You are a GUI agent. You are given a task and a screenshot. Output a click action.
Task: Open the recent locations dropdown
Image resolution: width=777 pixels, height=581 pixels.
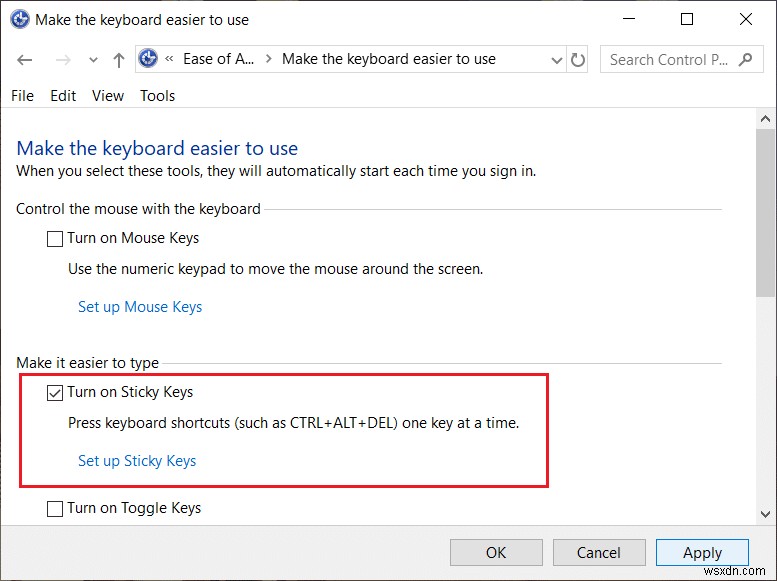pos(92,61)
